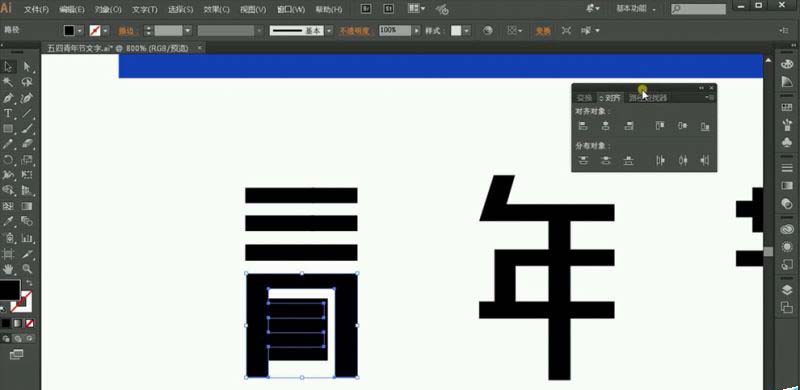The height and width of the screenshot is (390, 800).
Task: Swap fill and stroke colors
Action: click(x=29, y=282)
